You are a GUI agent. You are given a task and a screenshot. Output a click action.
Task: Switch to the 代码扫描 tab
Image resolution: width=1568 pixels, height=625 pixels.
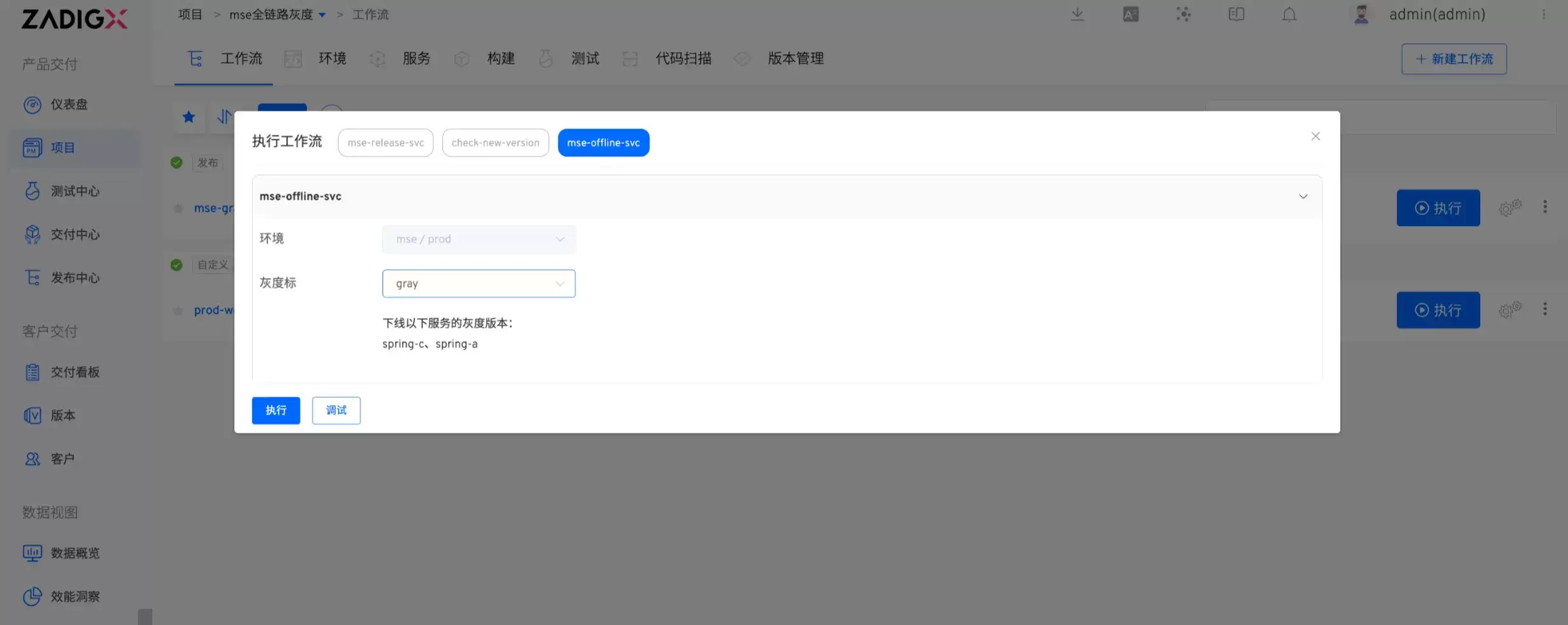[666, 59]
